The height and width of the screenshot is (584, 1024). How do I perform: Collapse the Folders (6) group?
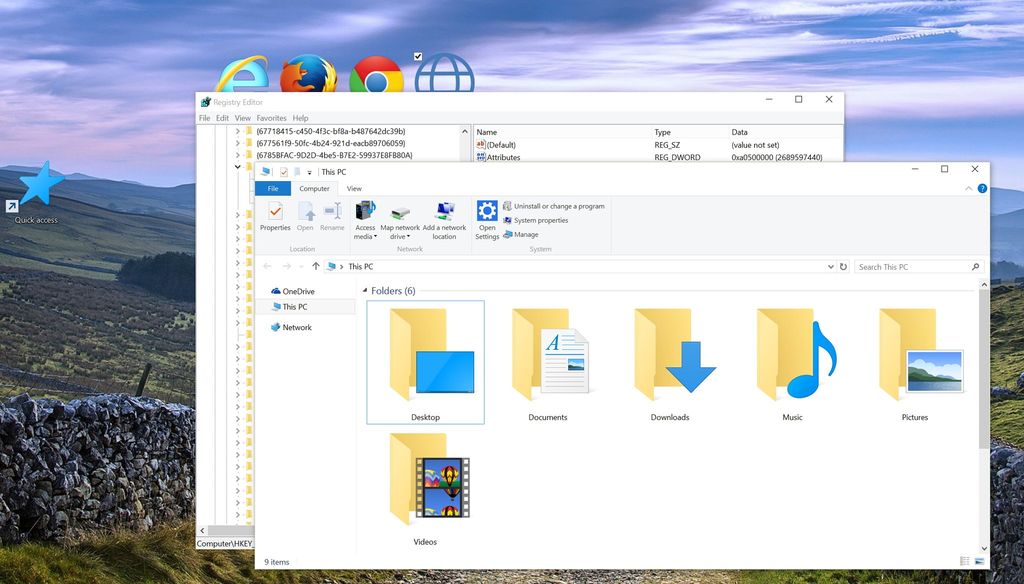pos(366,290)
